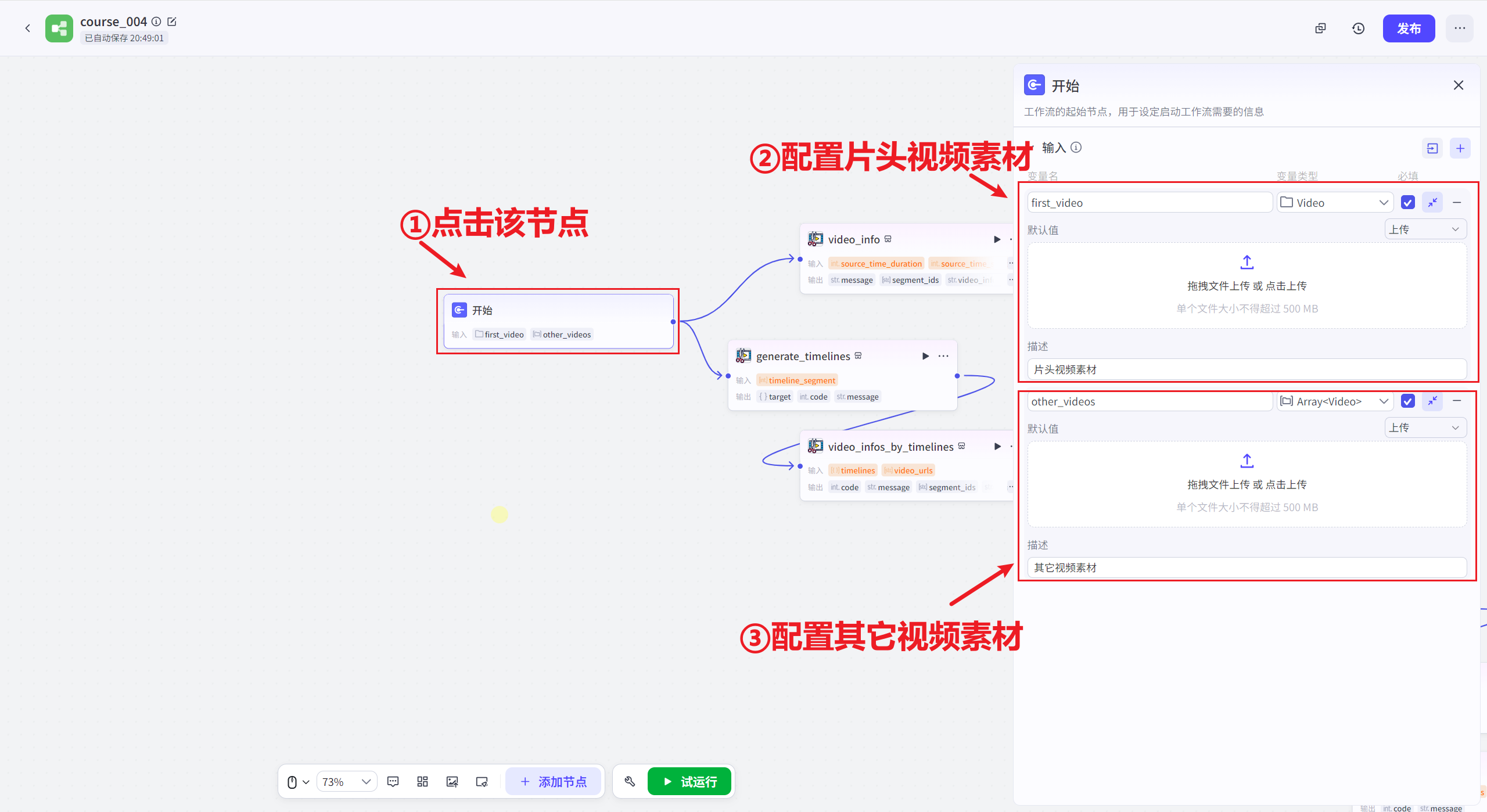Click the first_video upload drop zone
The image size is (1487, 812).
(1247, 285)
